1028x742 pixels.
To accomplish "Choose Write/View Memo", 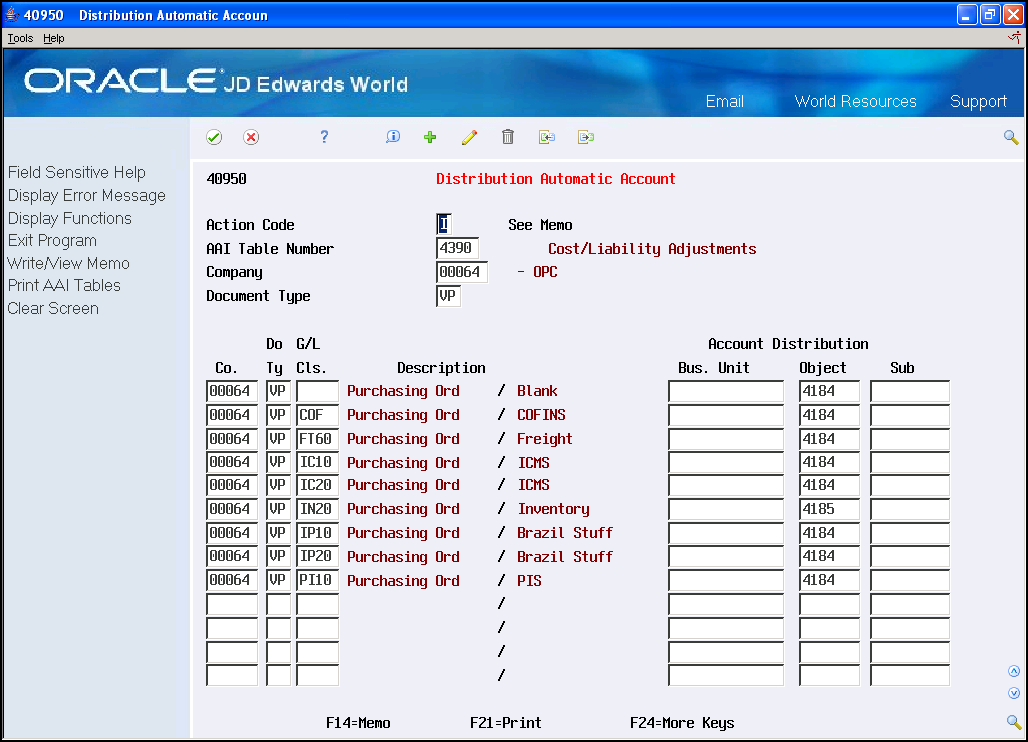I will (68, 263).
